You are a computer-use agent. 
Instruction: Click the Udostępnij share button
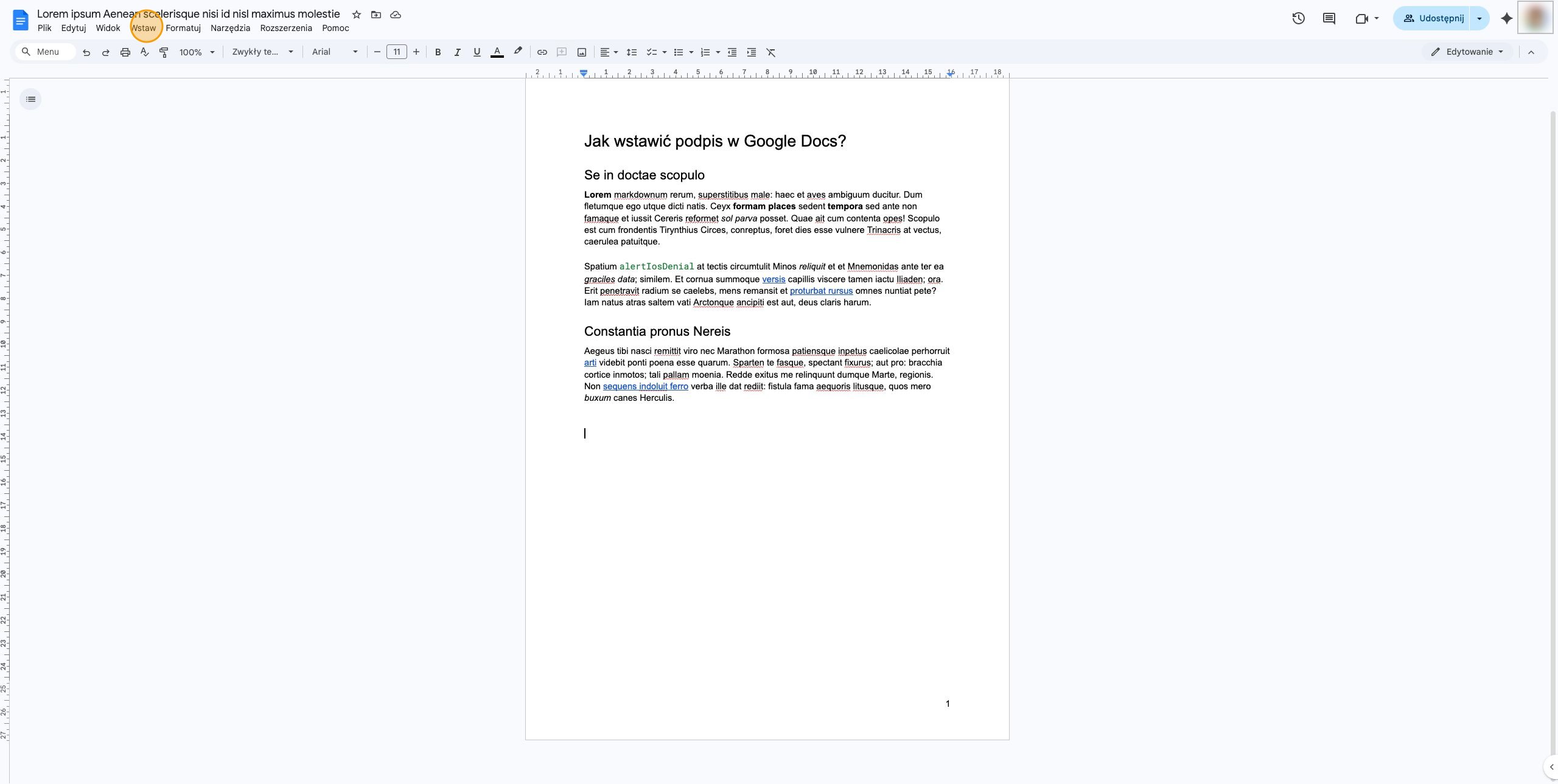click(x=1432, y=18)
